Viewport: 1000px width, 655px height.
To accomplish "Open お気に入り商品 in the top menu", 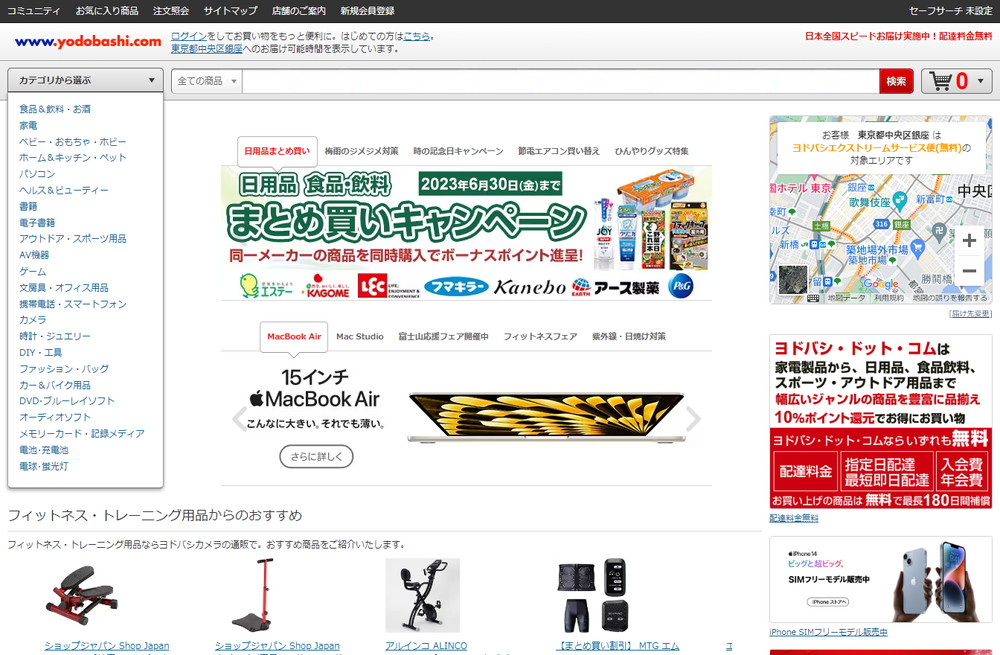I will tap(107, 11).
